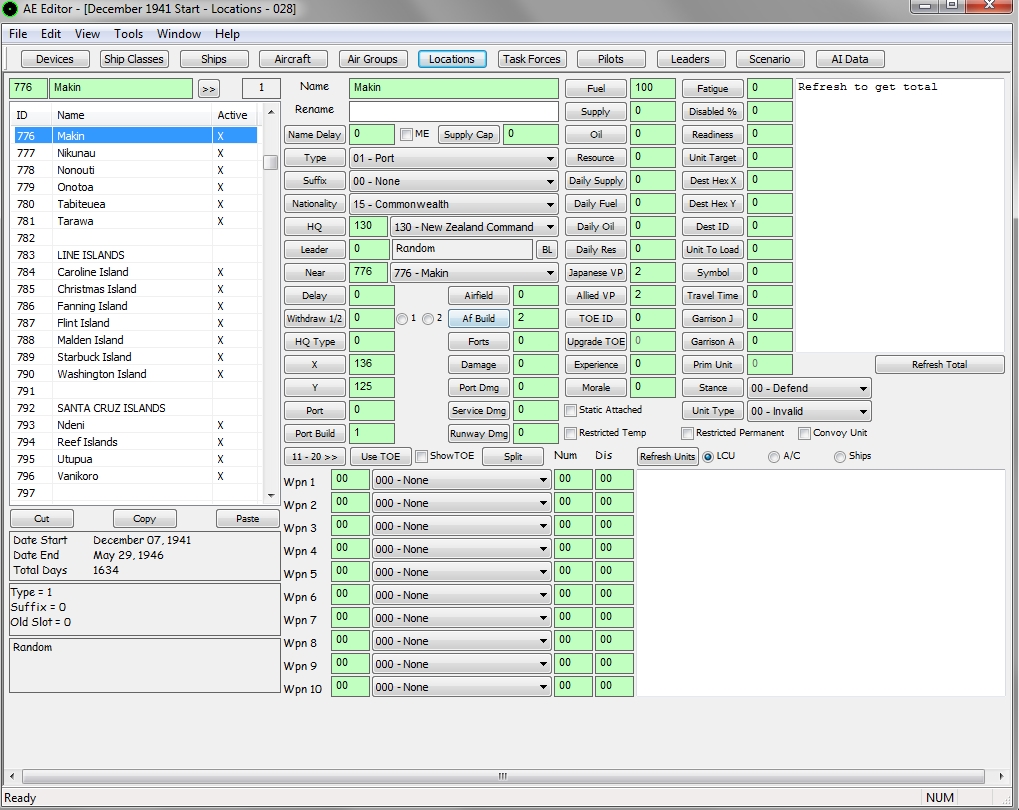Open the Unit Type dropdown
The width and height of the screenshot is (1019, 810).
[x=809, y=410]
